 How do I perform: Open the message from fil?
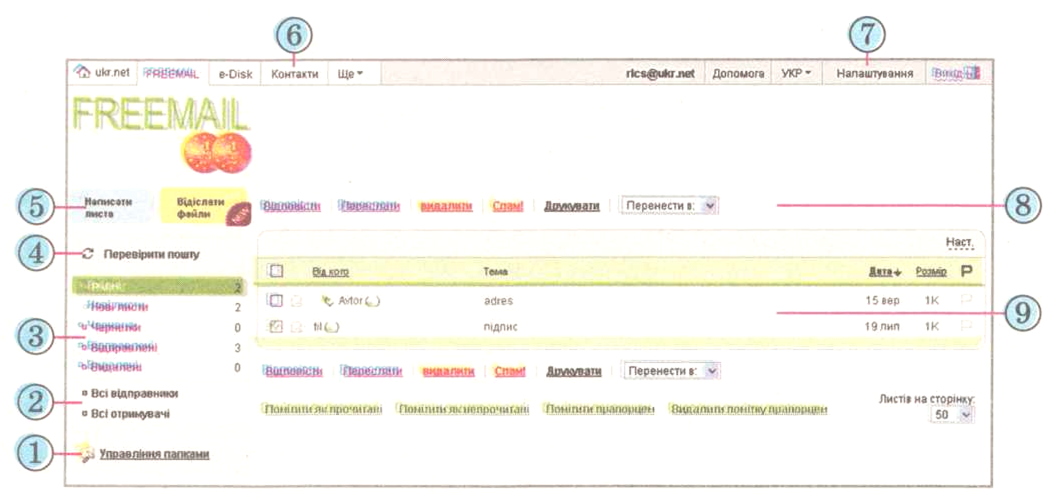(x=326, y=327)
